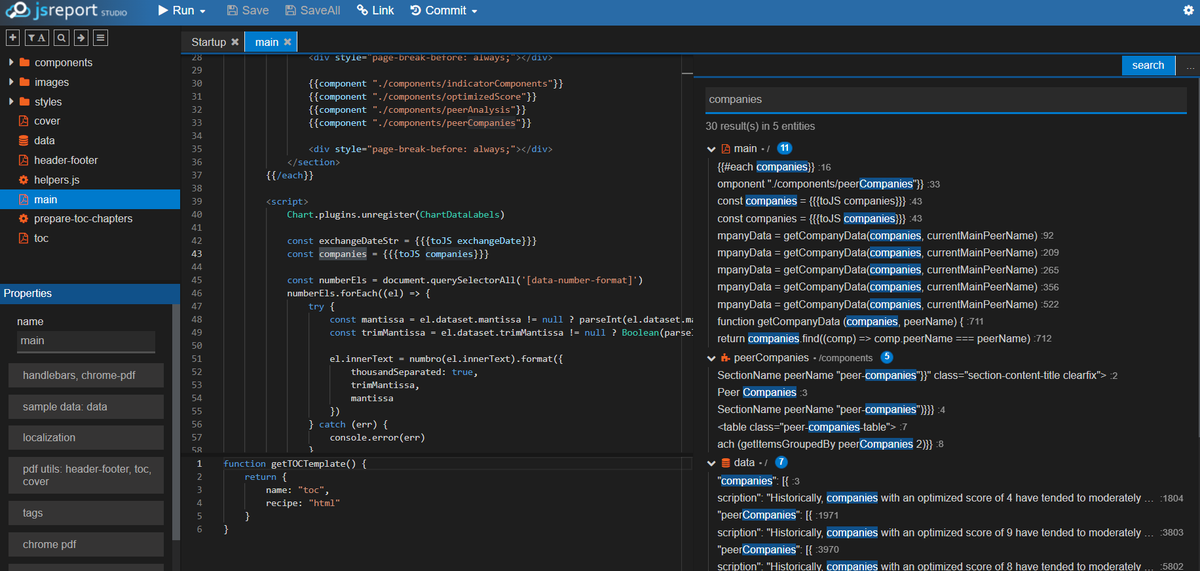The width and height of the screenshot is (1200, 571).
Task: Click the Link toolbar button
Action: pyautogui.click(x=375, y=11)
